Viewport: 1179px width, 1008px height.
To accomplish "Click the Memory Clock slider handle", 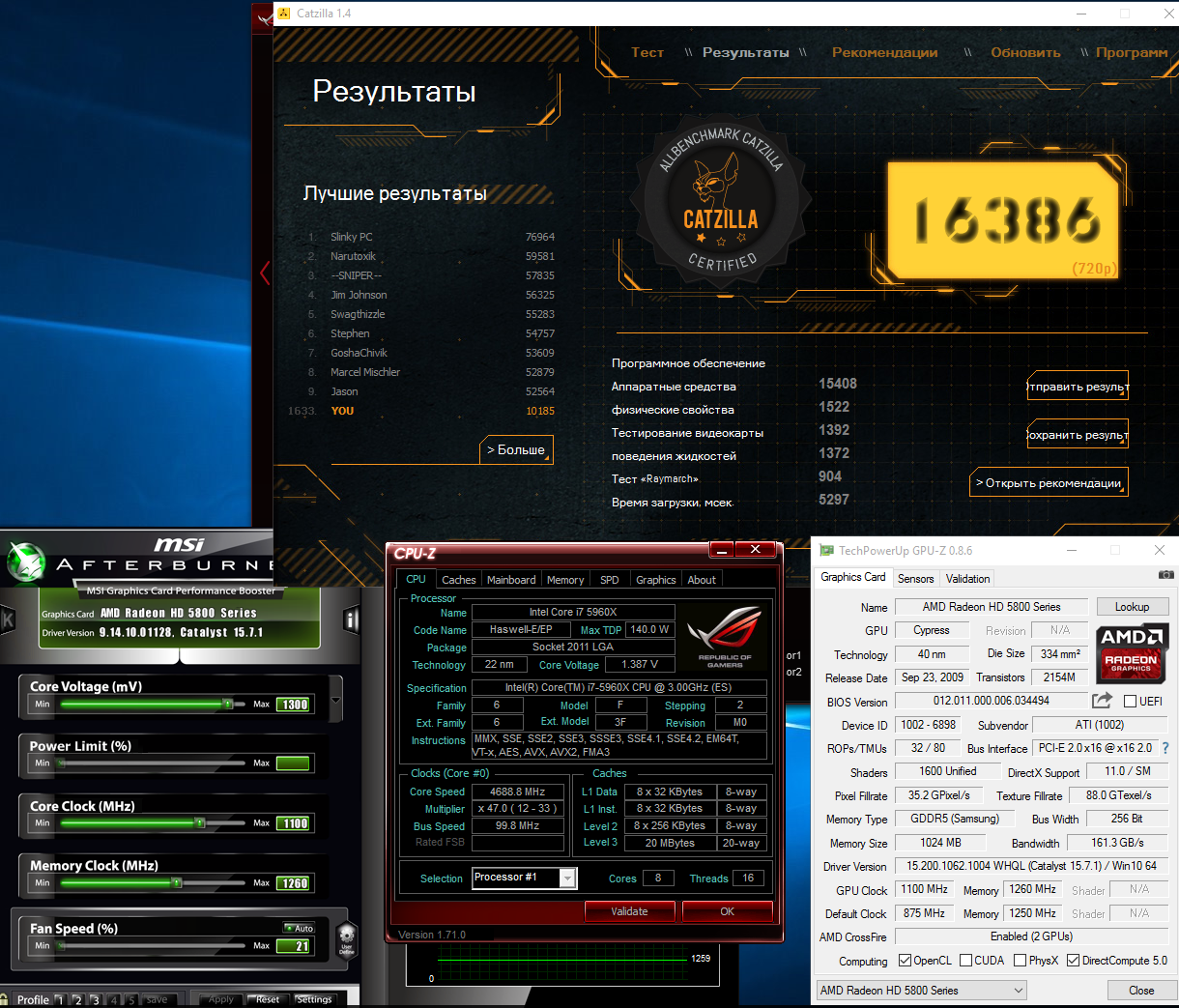I will (177, 883).
